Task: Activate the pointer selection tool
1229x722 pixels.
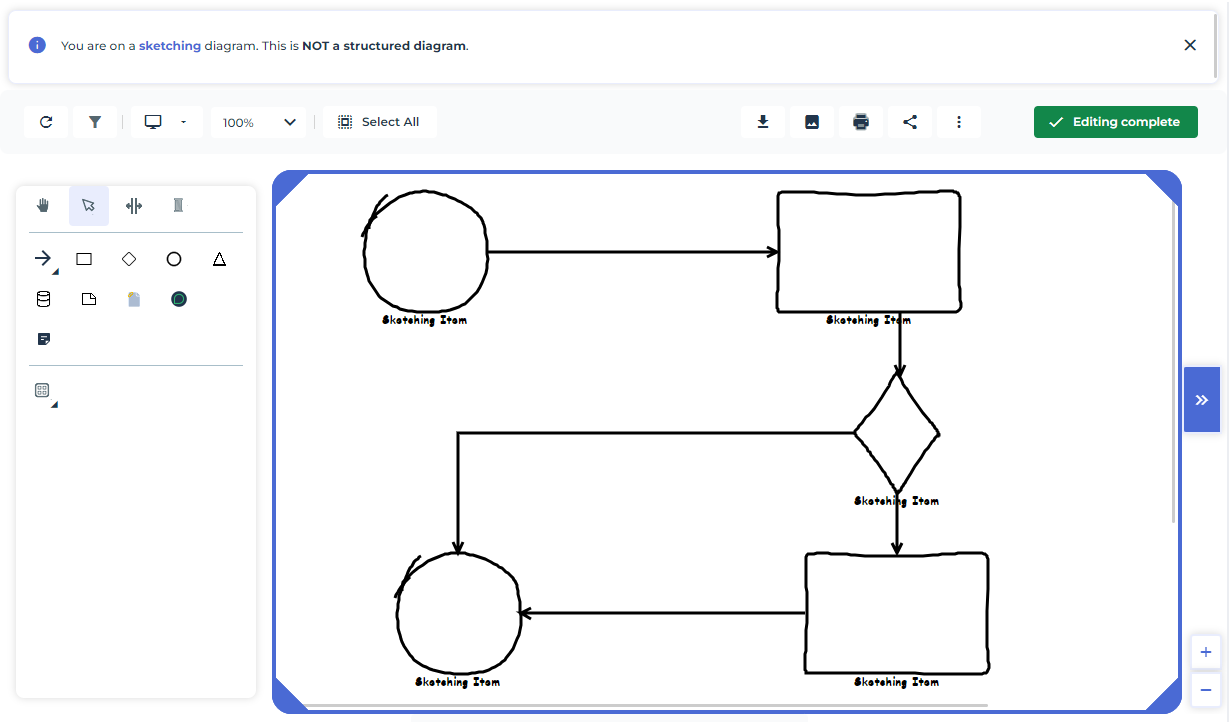Action: pos(88,205)
